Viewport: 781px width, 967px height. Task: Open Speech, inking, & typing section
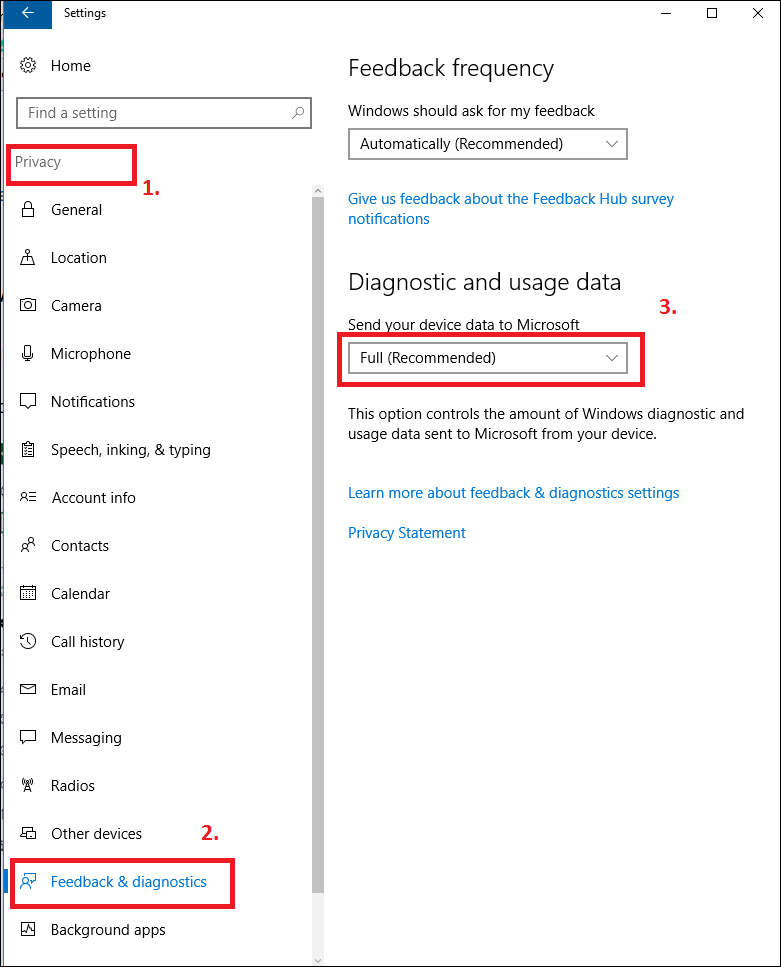[x=131, y=450]
